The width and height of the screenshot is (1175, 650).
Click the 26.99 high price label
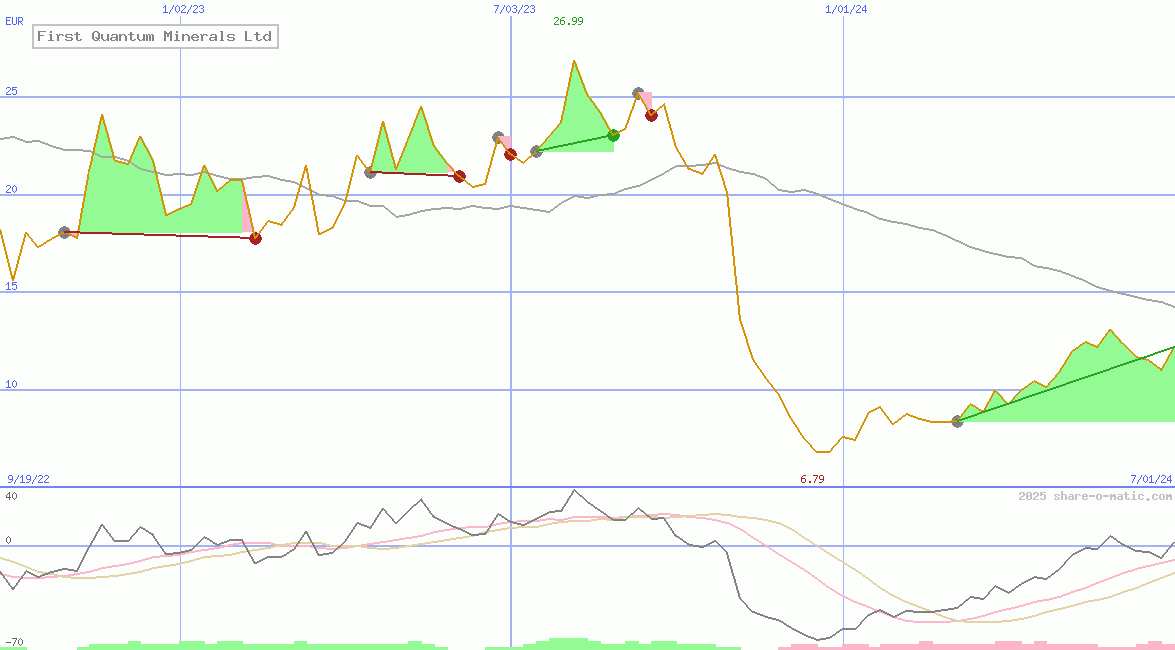(568, 21)
